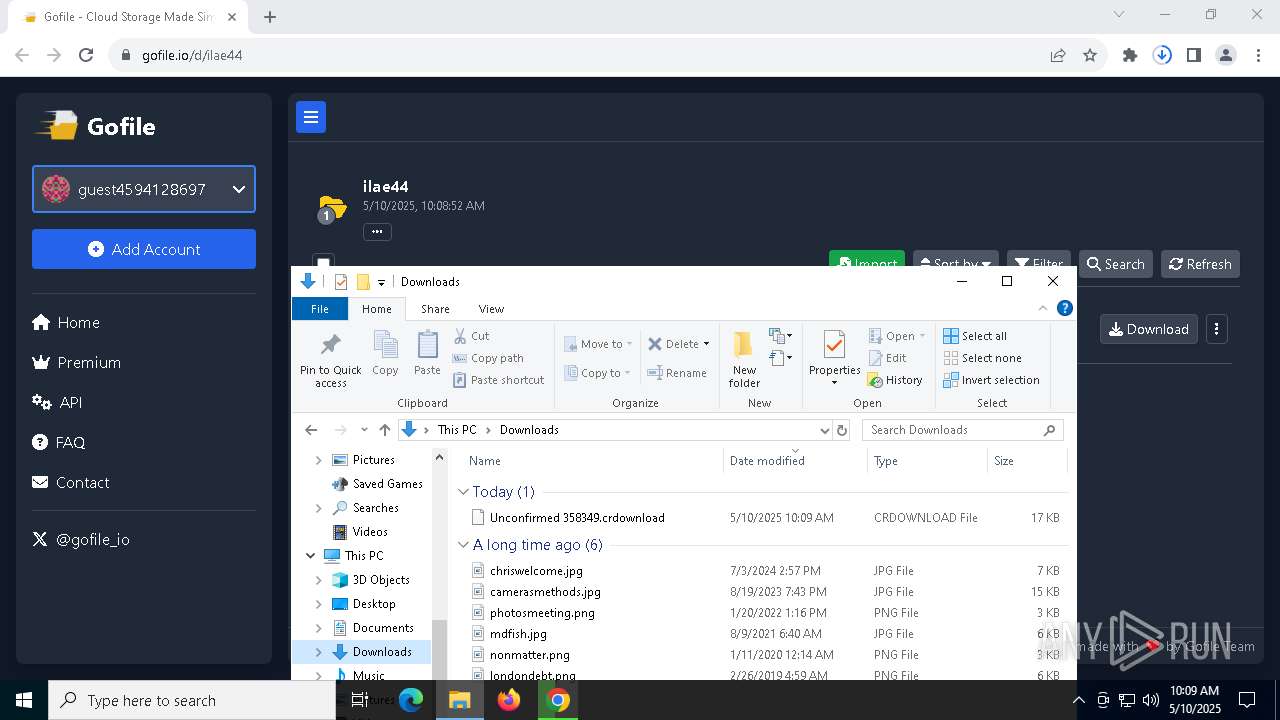
Task: Open the Contact link in the sidebar
Action: point(71,482)
